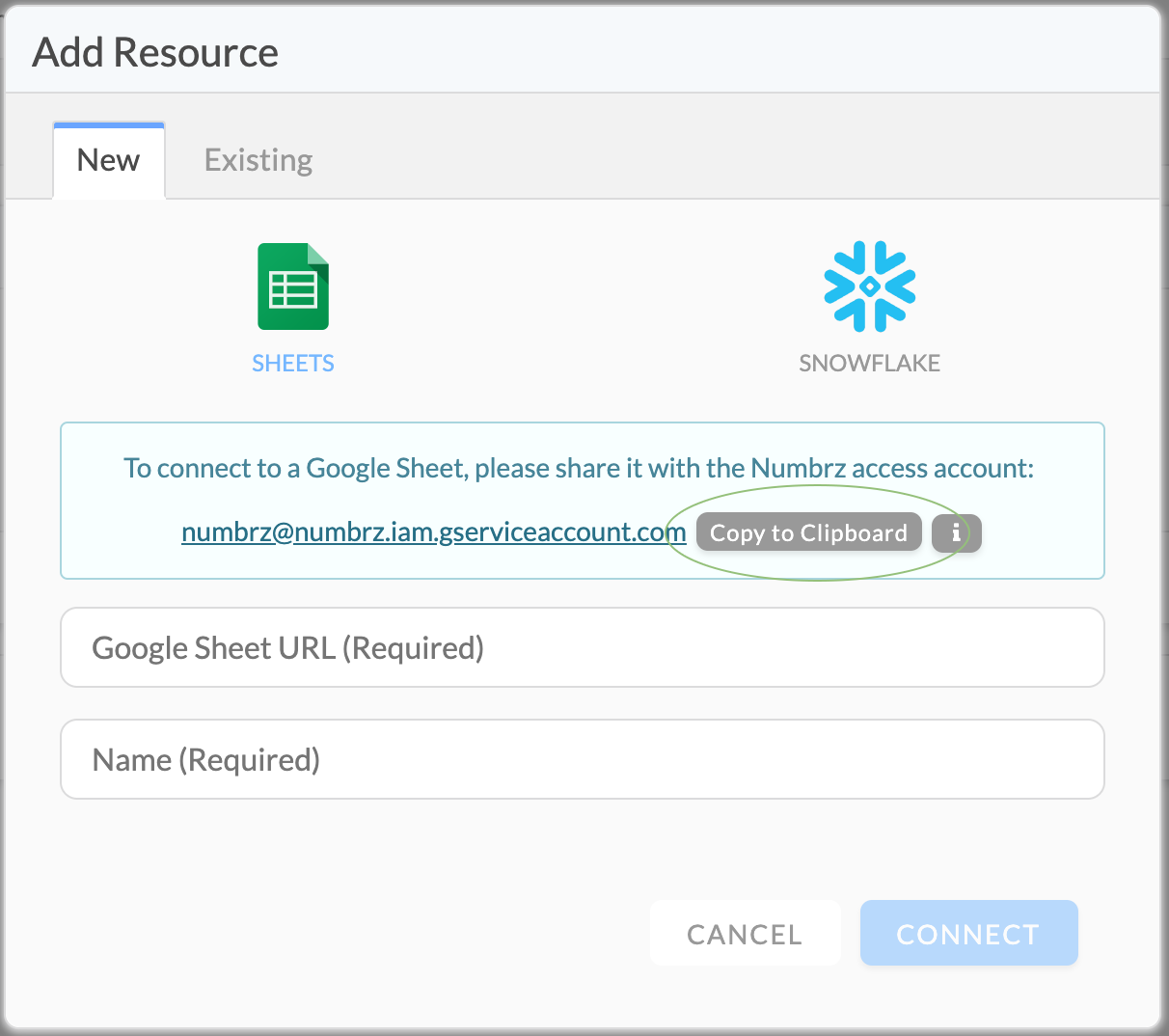Screen dimensions: 1169x1036
Task: Select the green Google Sheets icon
Action: click(x=293, y=286)
